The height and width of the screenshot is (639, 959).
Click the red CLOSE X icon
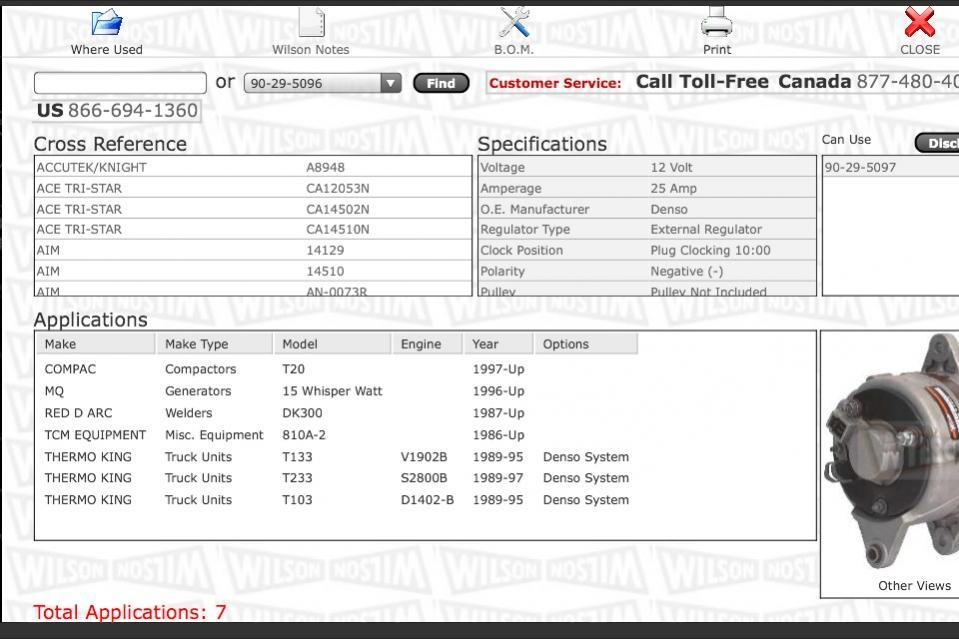pos(919,22)
